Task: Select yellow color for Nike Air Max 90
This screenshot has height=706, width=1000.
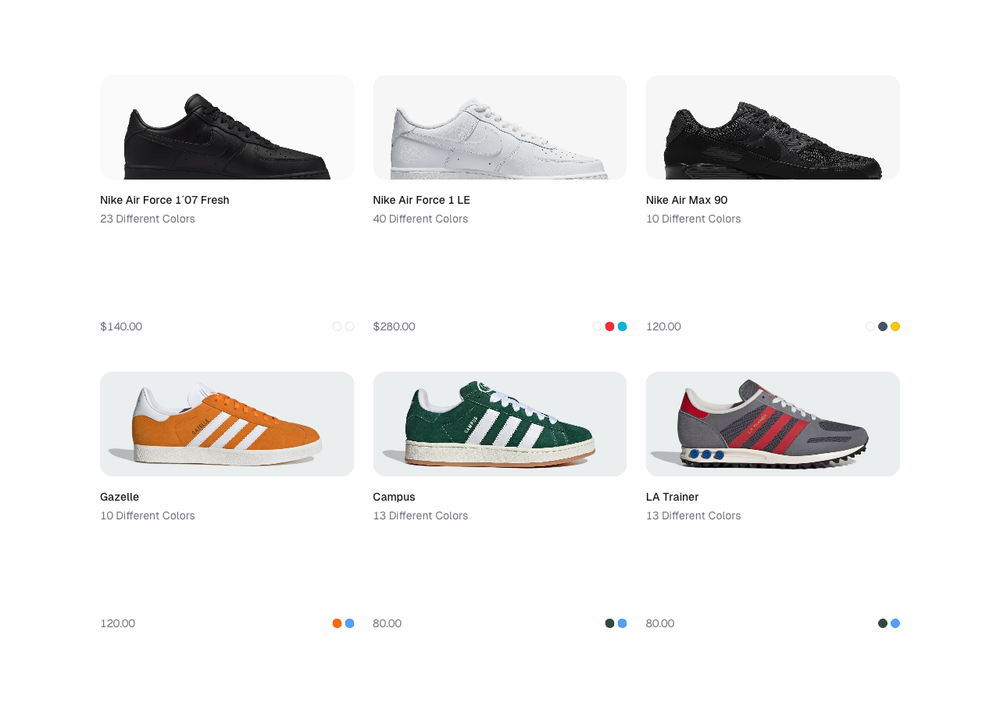Action: pyautogui.click(x=895, y=327)
